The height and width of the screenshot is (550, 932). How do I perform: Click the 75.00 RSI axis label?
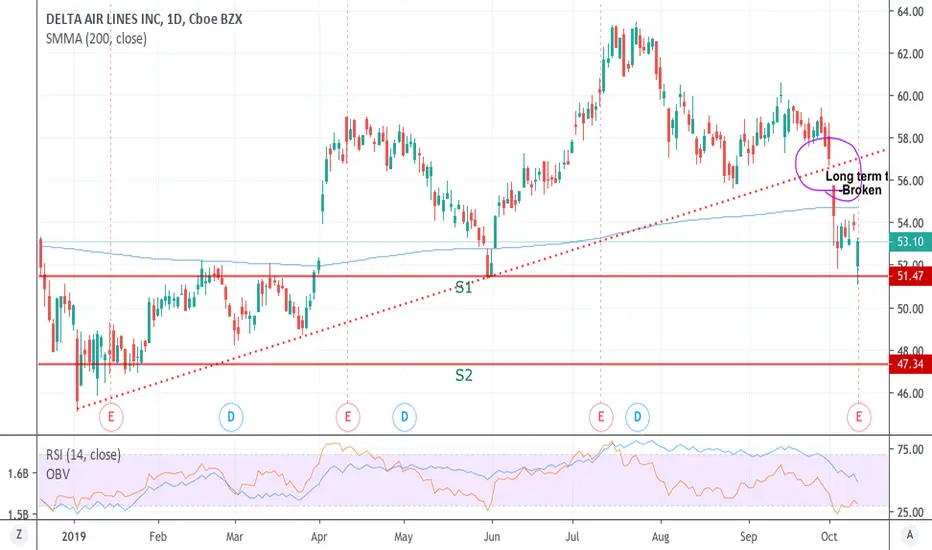910,450
